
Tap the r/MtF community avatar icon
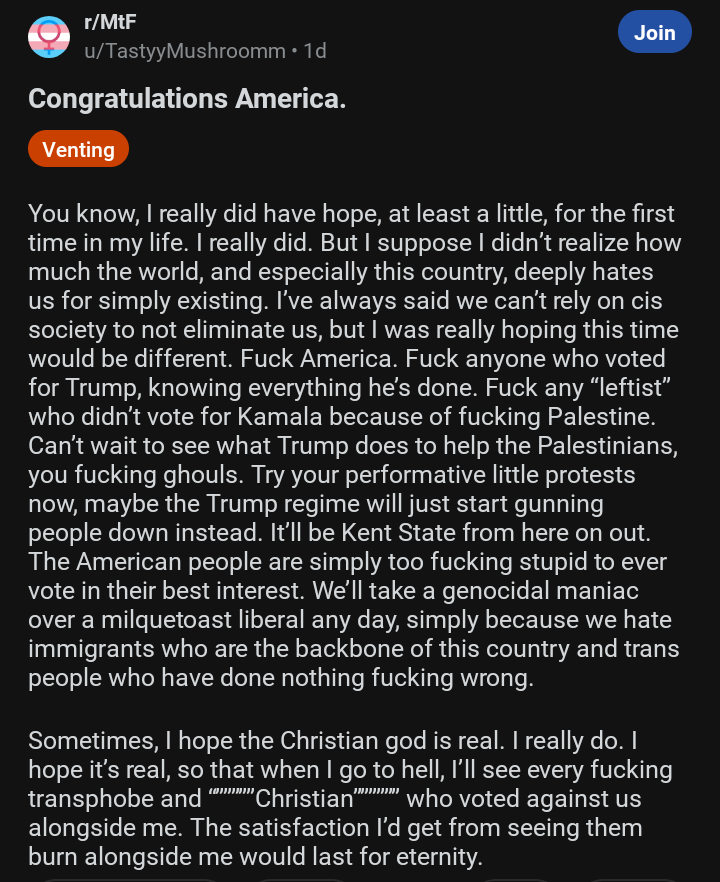coord(48,37)
